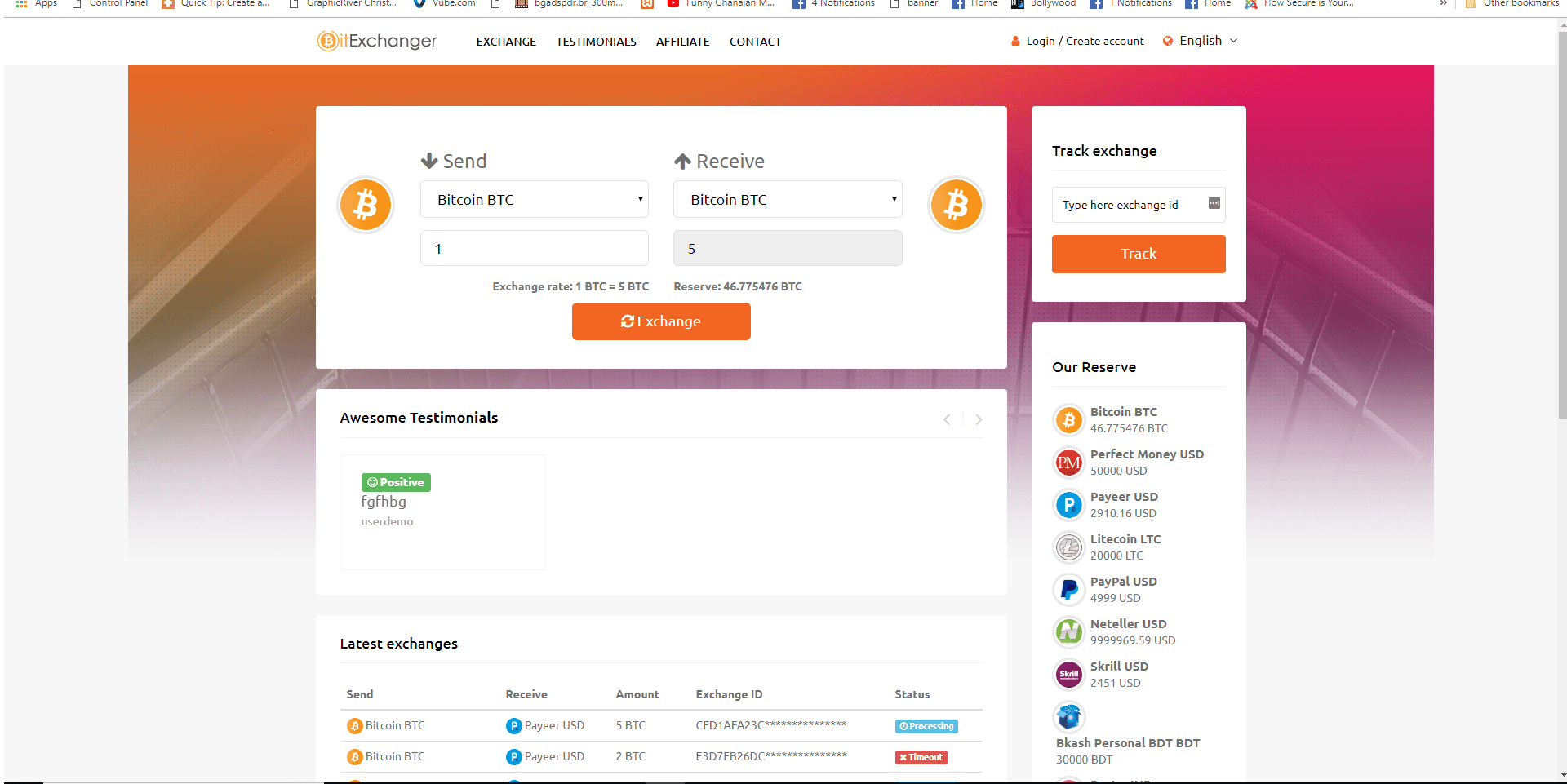Click the Bitcoin icon beside Receive
The width and height of the screenshot is (1567, 784).
click(x=956, y=205)
